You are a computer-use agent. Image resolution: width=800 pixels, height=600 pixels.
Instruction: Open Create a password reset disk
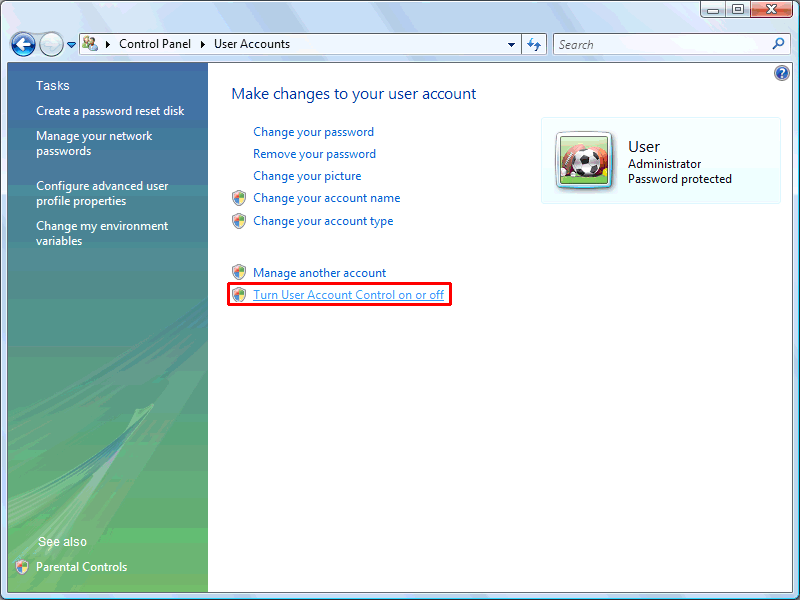(110, 111)
